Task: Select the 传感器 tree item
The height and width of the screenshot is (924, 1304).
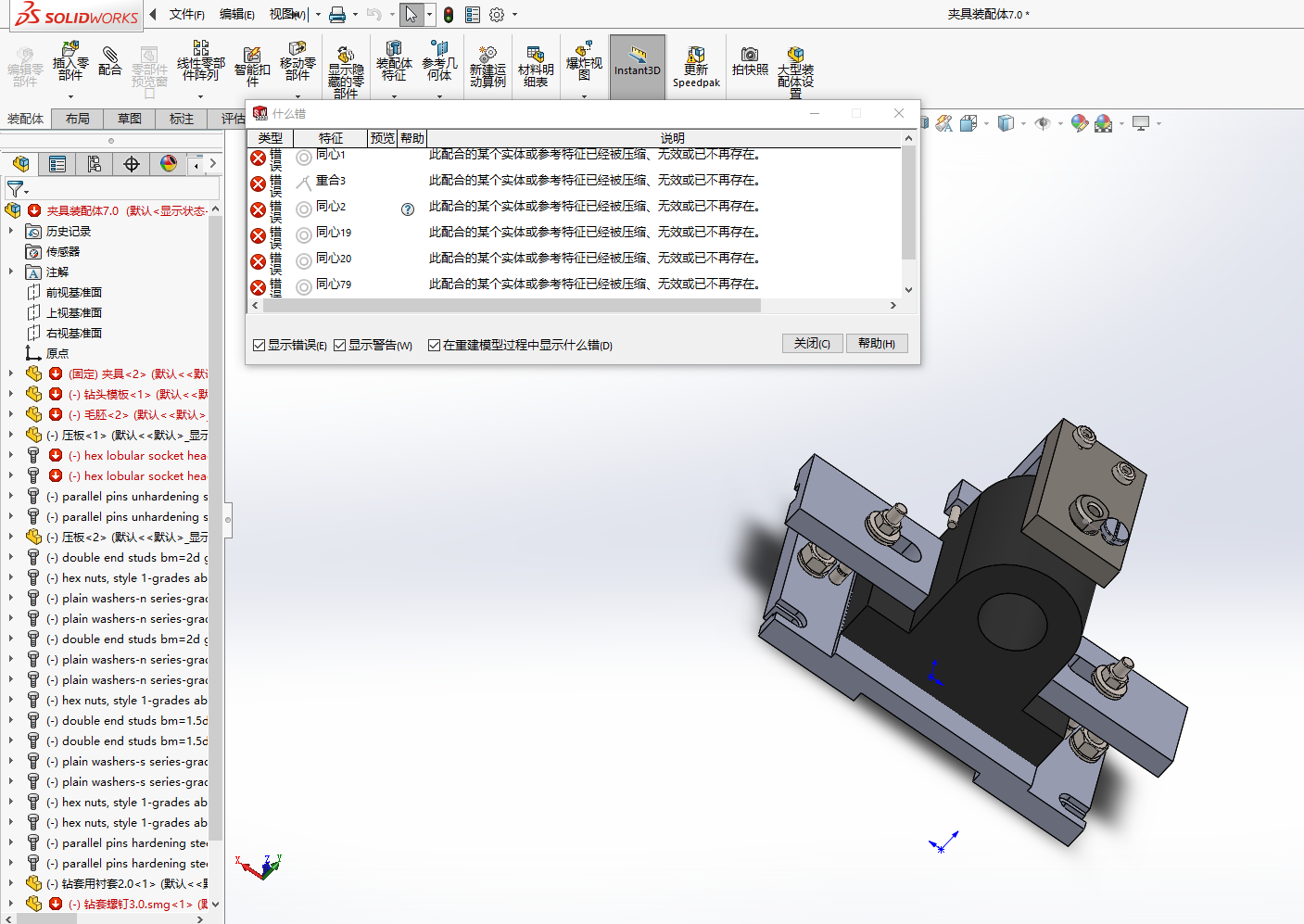Action: (x=63, y=251)
